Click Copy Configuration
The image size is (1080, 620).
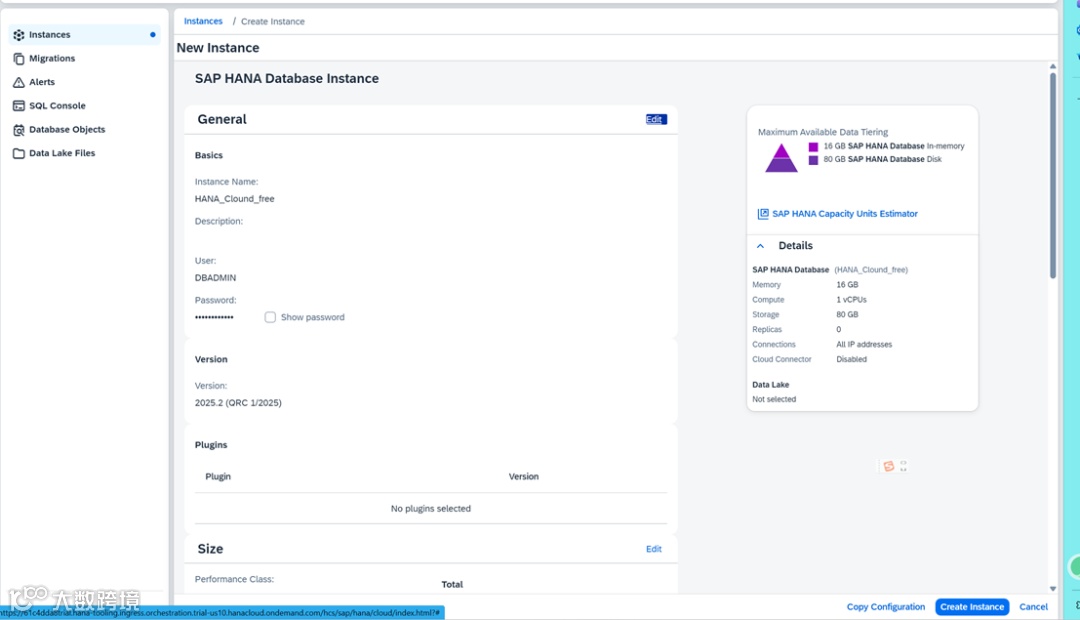click(886, 607)
